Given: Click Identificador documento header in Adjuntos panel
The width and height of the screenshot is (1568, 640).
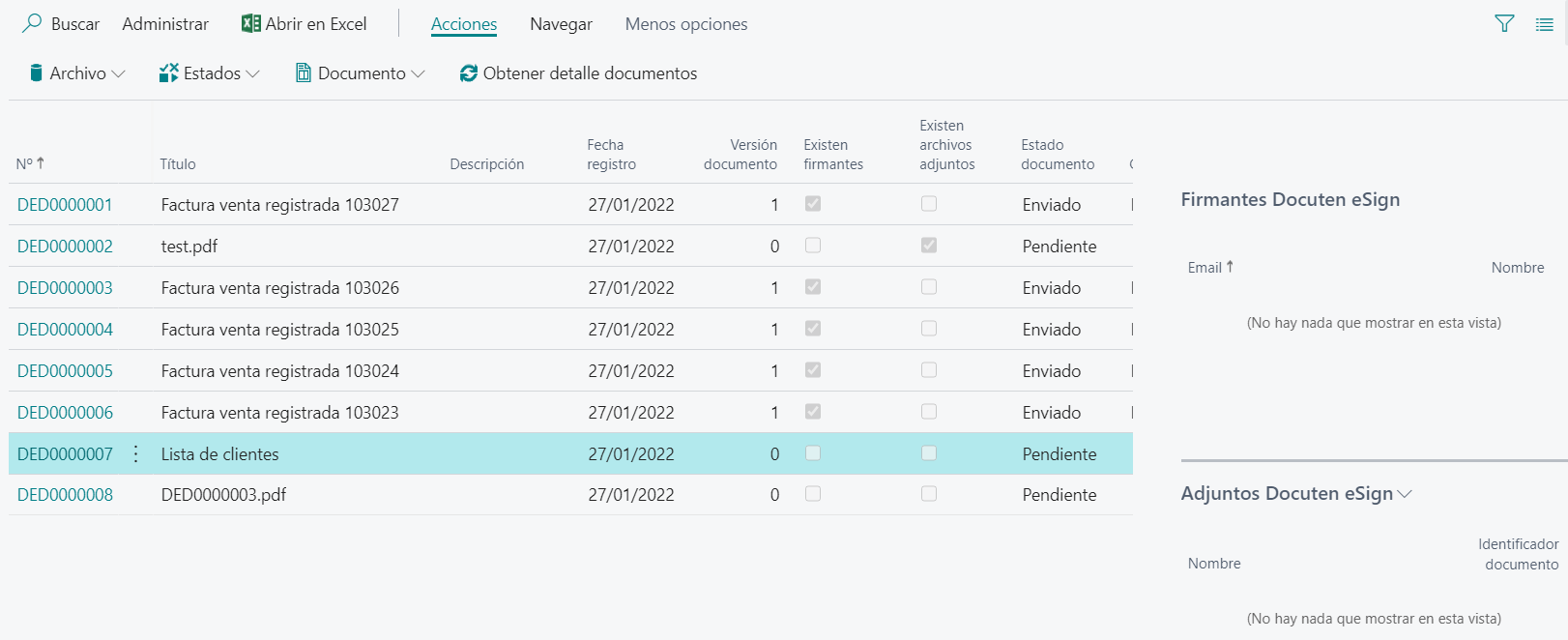Looking at the screenshot, I should coord(1519,554).
